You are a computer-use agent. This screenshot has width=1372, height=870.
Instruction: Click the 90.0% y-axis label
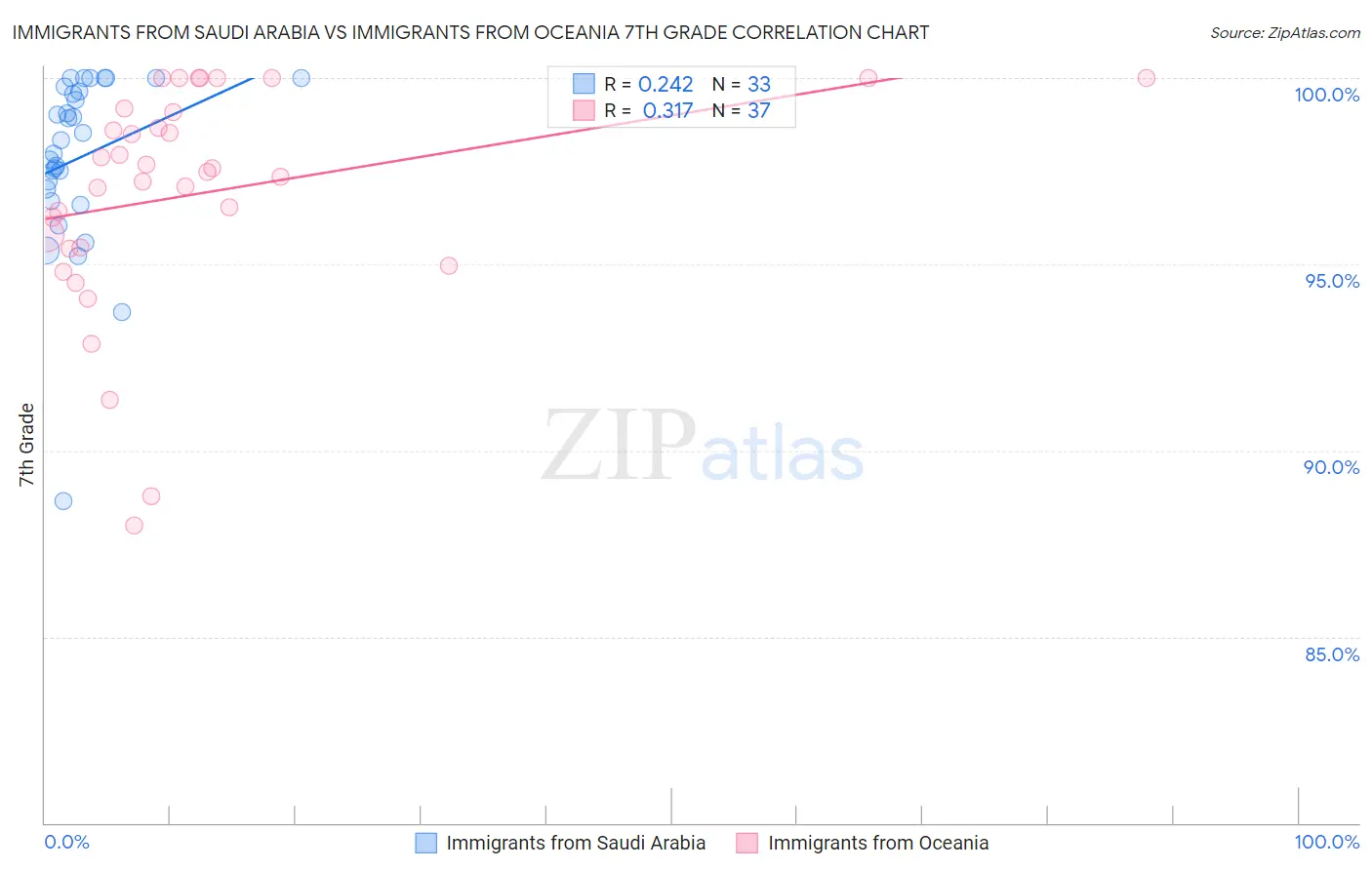(1332, 467)
